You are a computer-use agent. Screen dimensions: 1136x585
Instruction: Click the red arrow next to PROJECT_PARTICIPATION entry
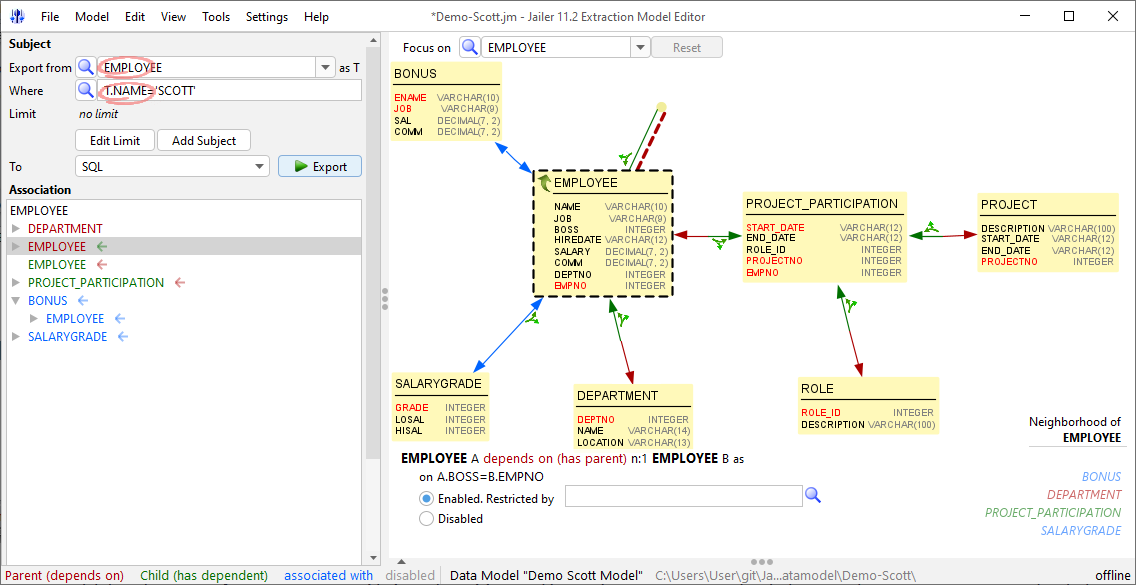(180, 283)
